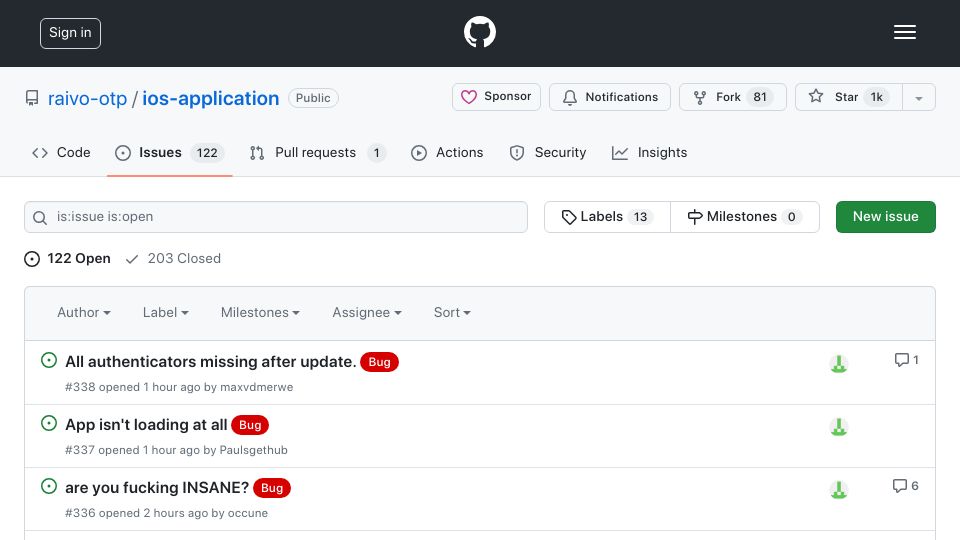
Task: Show the 203 Closed issues
Action: tap(173, 258)
